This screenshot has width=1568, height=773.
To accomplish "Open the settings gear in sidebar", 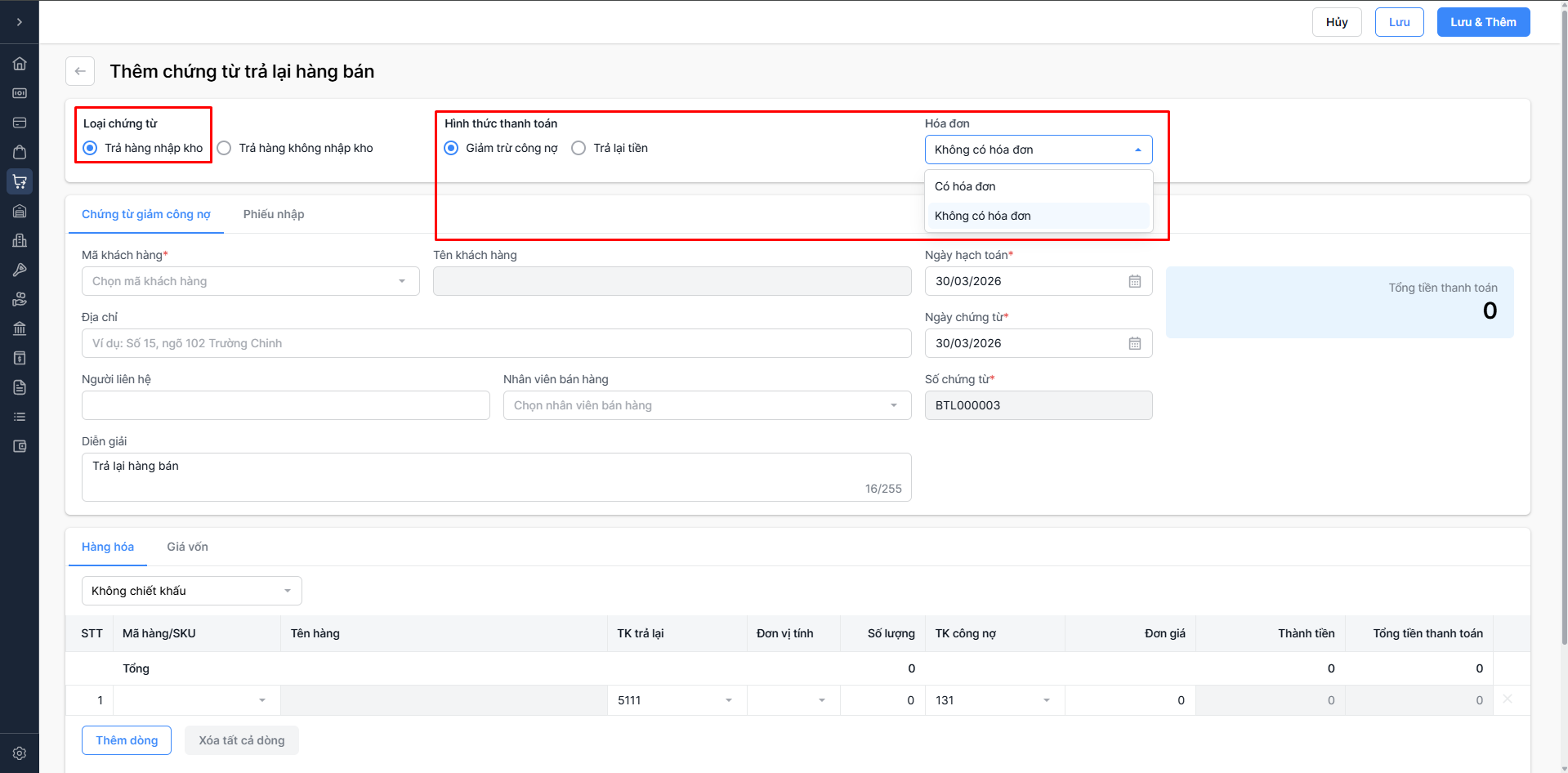I will click(x=20, y=753).
